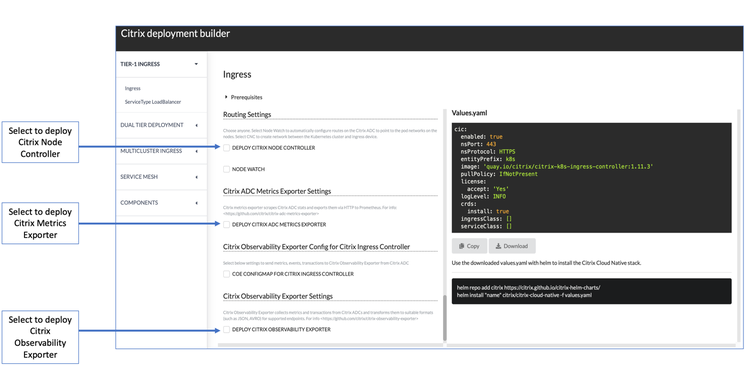Check Deploy Citrix Node Controller box

(x=227, y=148)
